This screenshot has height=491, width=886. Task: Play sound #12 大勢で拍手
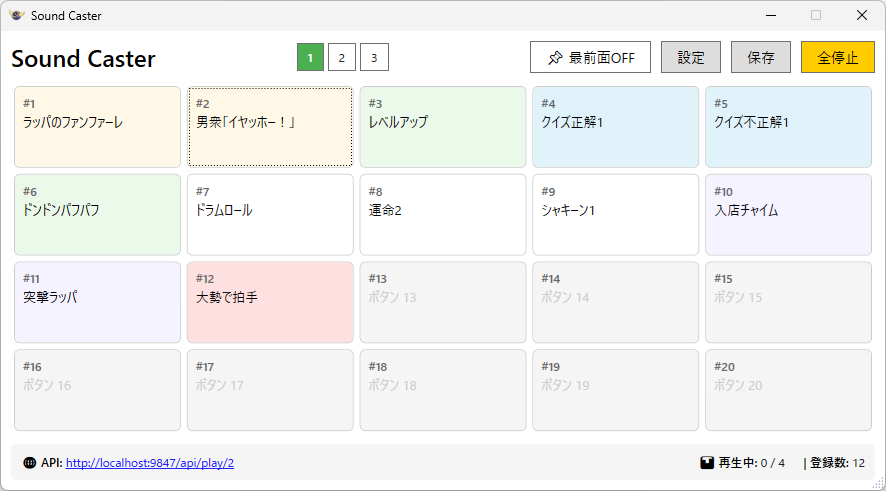[270, 302]
